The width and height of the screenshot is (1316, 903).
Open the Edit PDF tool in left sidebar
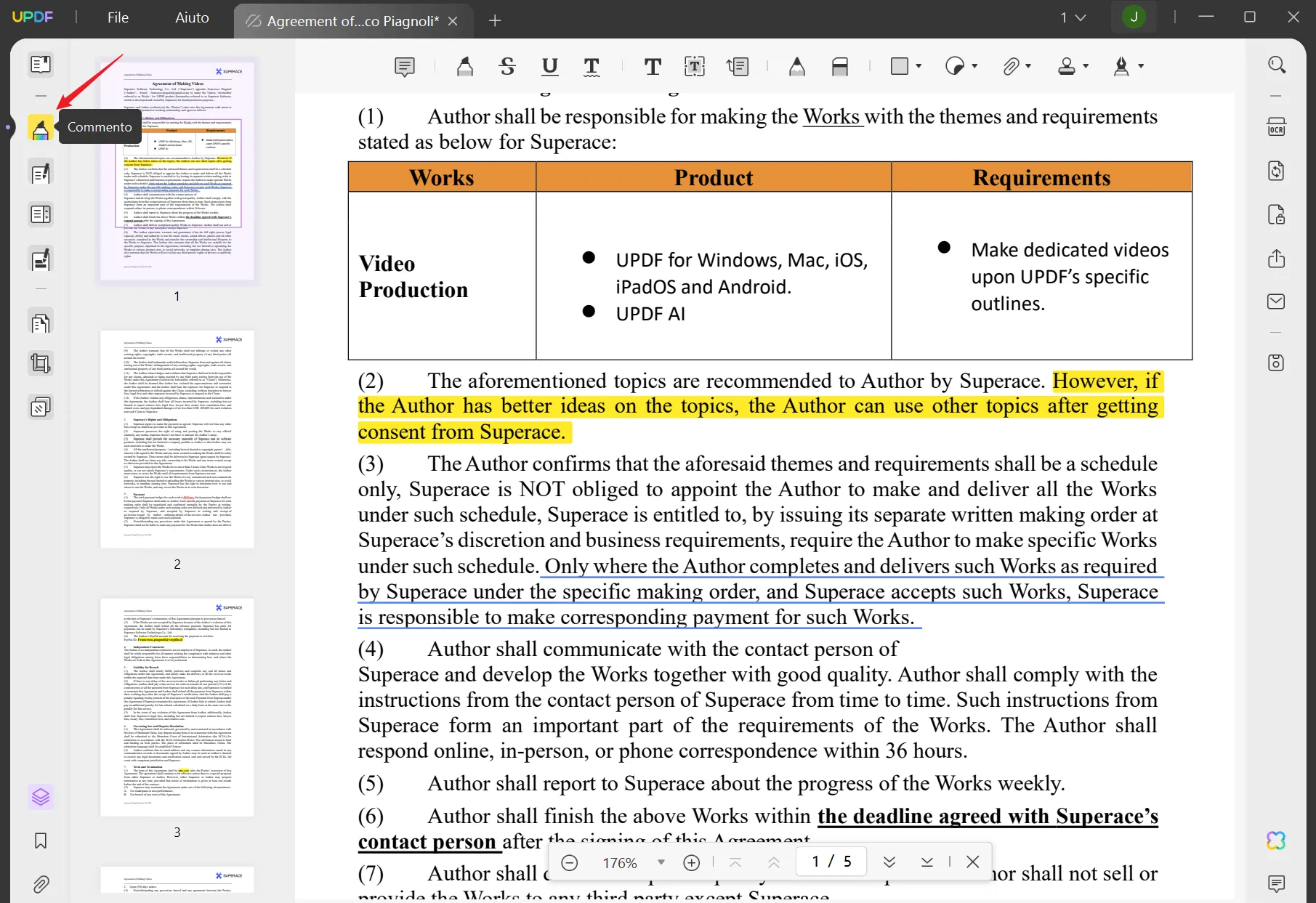point(41,174)
